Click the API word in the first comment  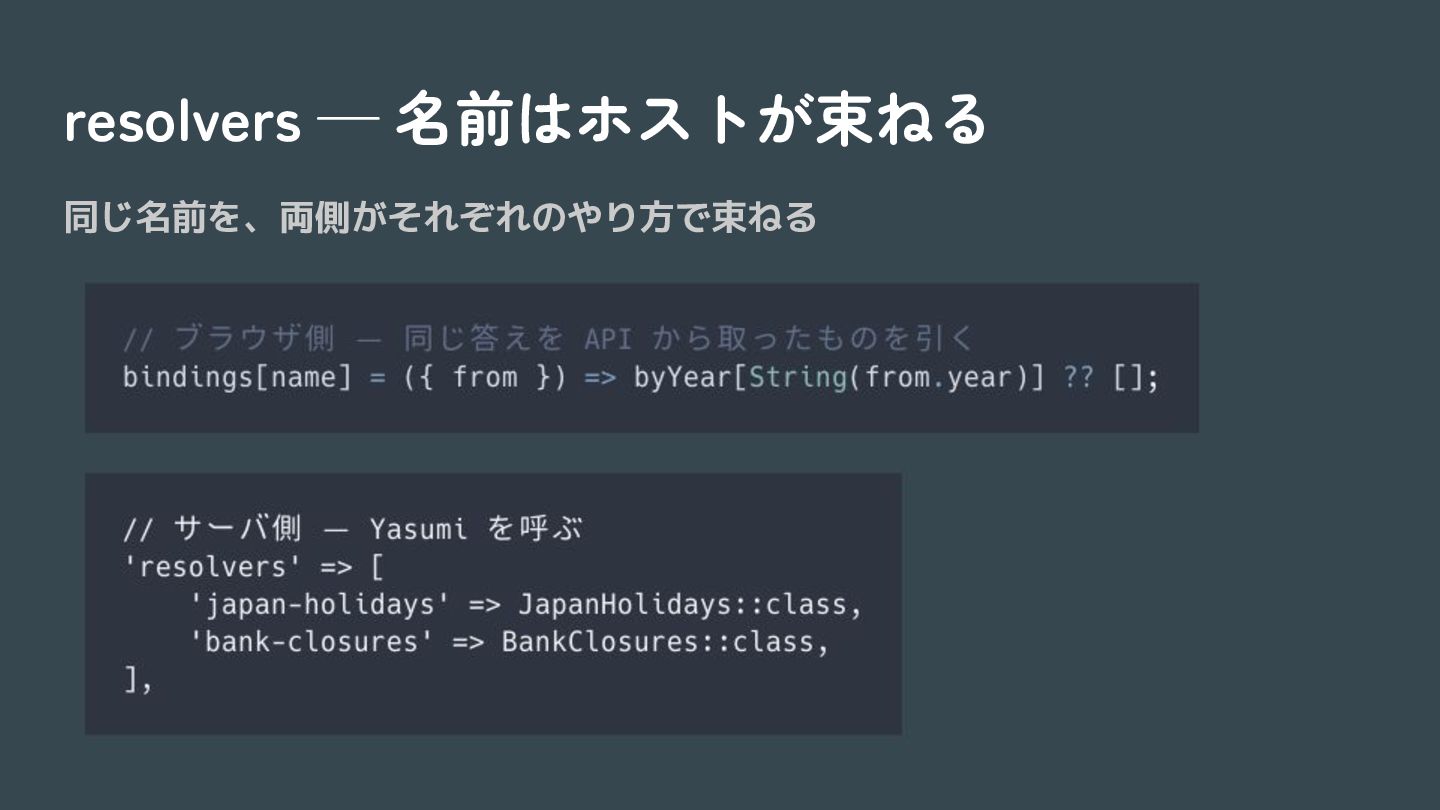tap(608, 339)
